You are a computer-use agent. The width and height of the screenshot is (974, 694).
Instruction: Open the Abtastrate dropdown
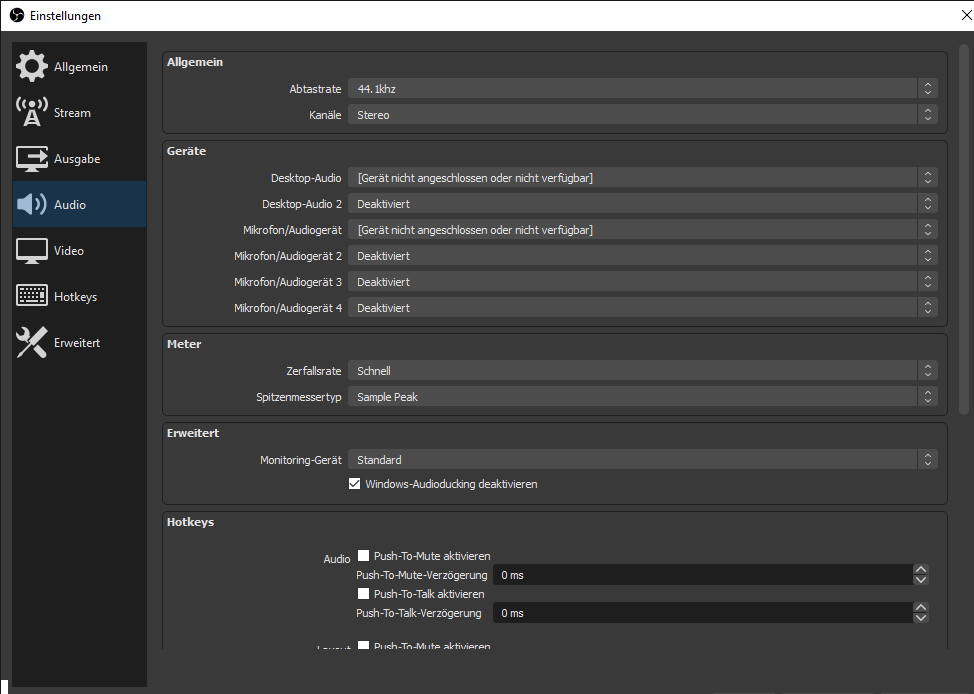[642, 89]
